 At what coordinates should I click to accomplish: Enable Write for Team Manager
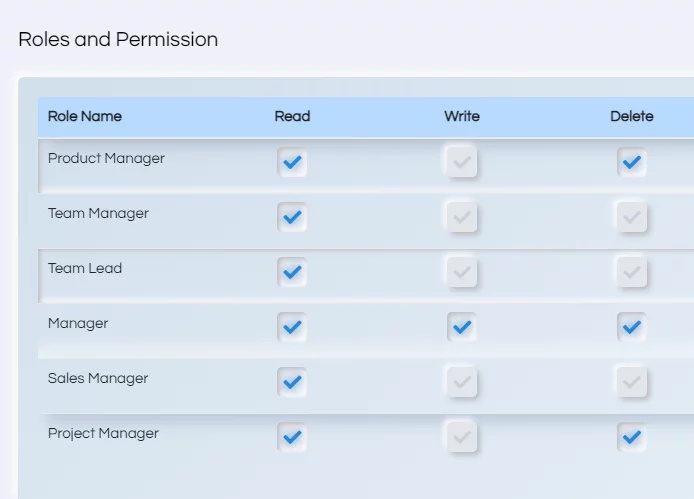(462, 217)
